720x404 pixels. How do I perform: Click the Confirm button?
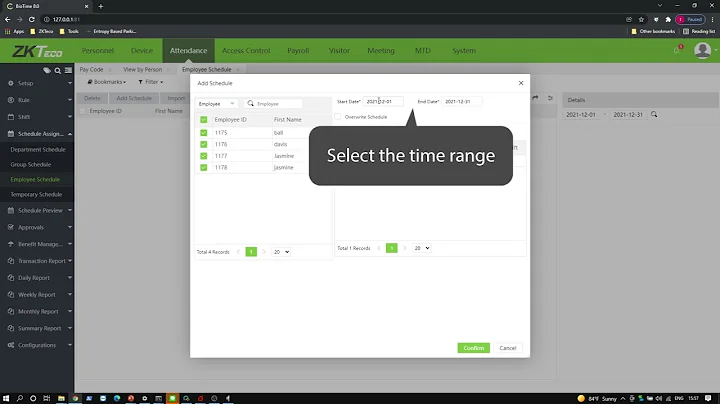click(x=473, y=348)
